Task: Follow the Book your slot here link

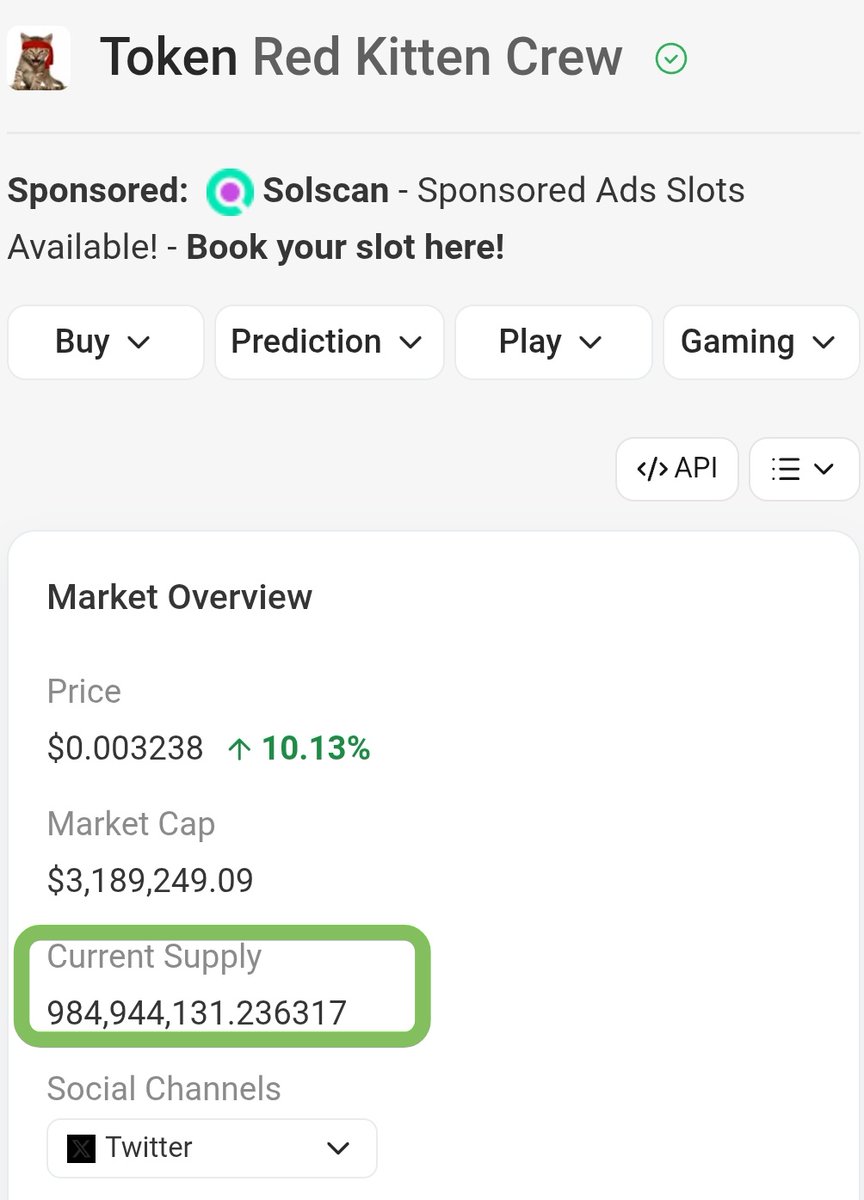Action: (345, 247)
